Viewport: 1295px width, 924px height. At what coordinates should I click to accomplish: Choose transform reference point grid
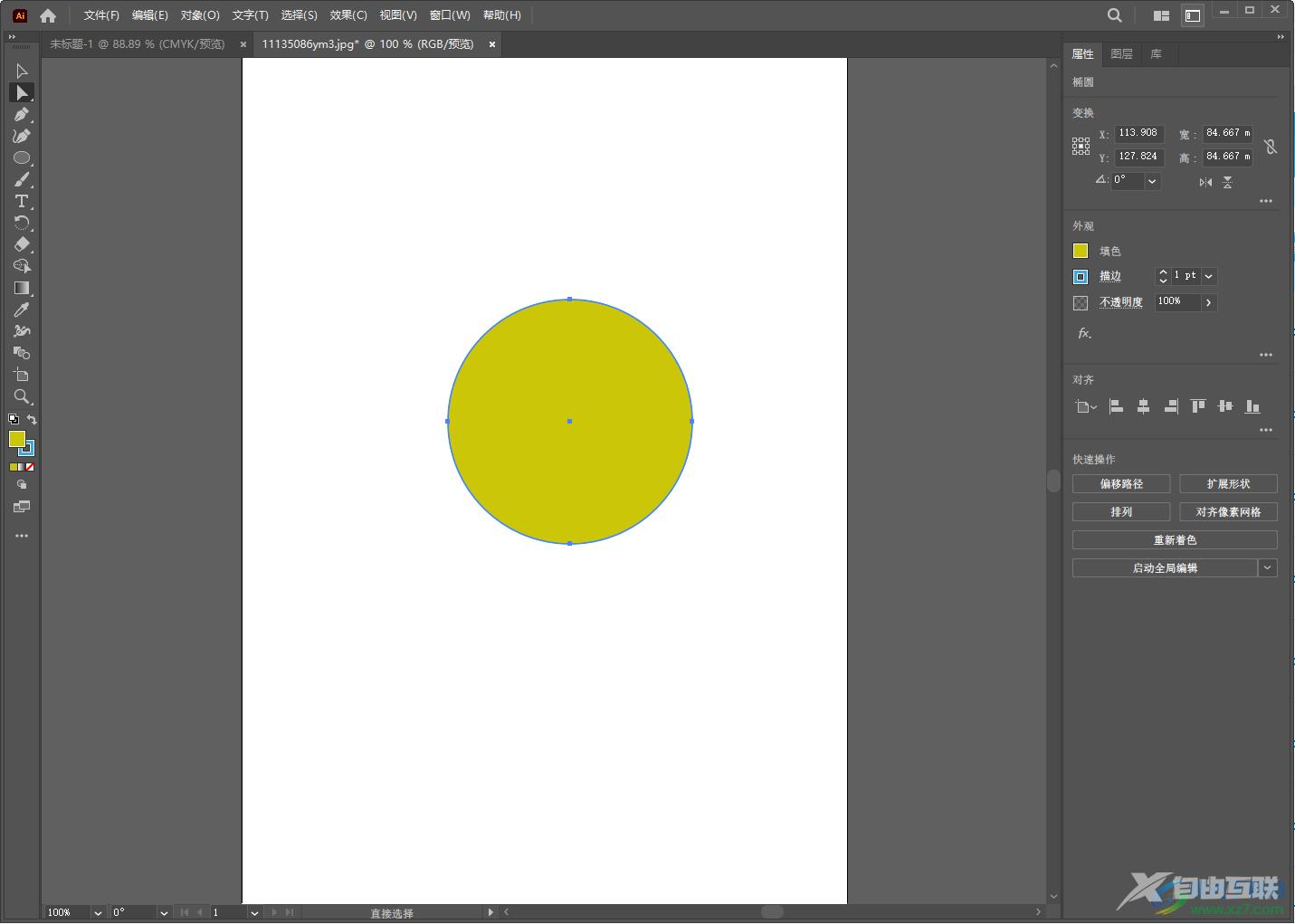point(1081,147)
